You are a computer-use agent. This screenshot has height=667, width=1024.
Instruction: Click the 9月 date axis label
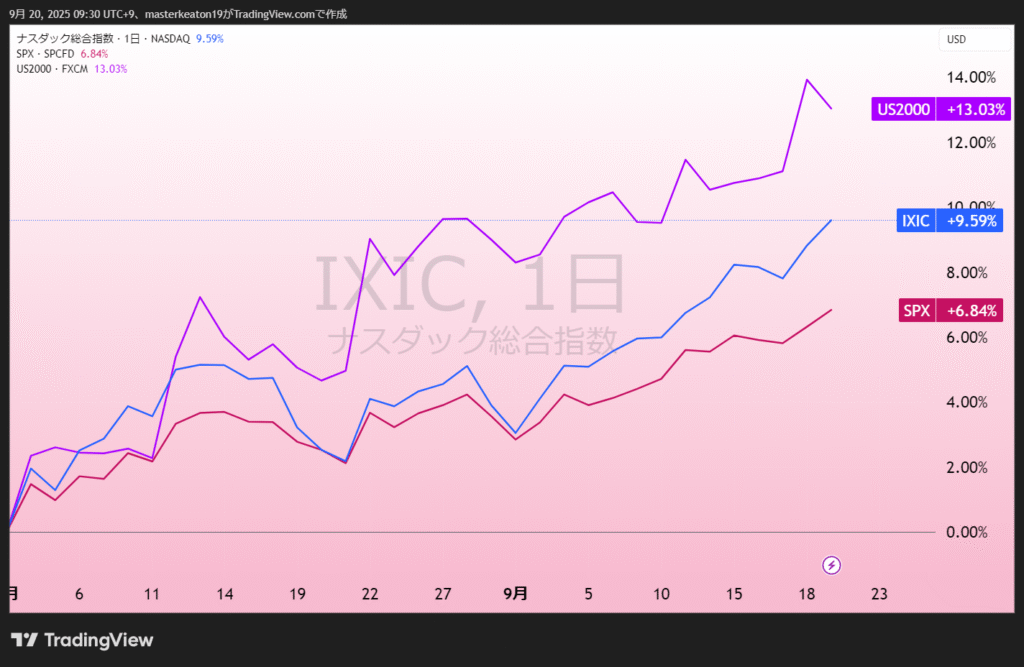tap(515, 593)
